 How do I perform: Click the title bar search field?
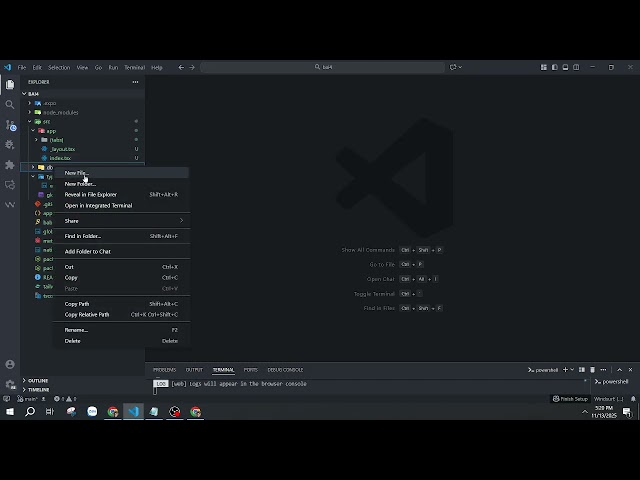point(322,67)
